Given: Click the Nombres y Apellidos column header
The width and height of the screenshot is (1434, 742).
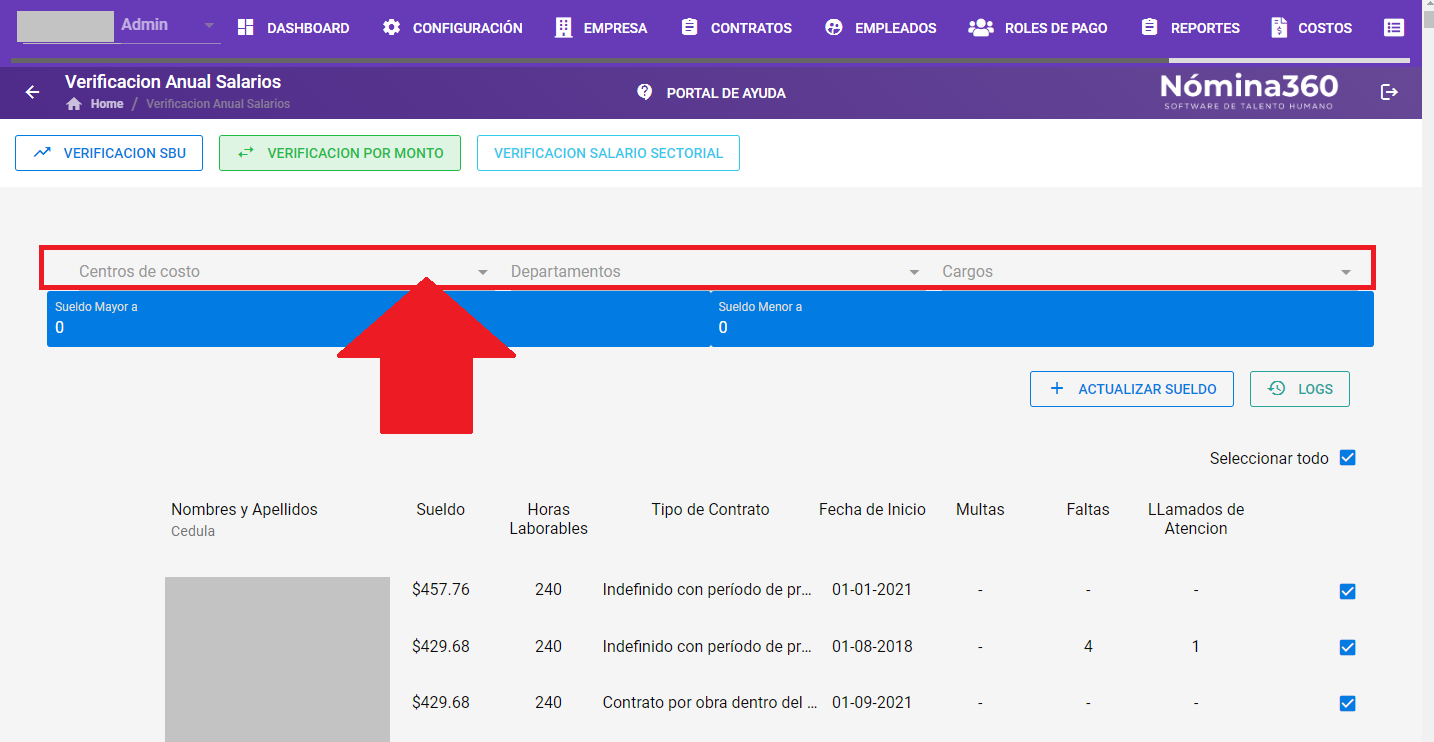Looking at the screenshot, I should [x=244, y=509].
